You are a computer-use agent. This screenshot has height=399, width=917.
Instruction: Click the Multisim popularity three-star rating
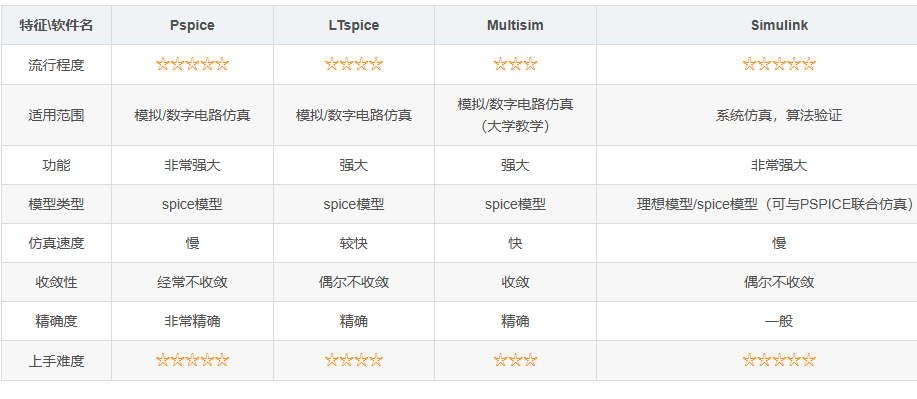[515, 64]
